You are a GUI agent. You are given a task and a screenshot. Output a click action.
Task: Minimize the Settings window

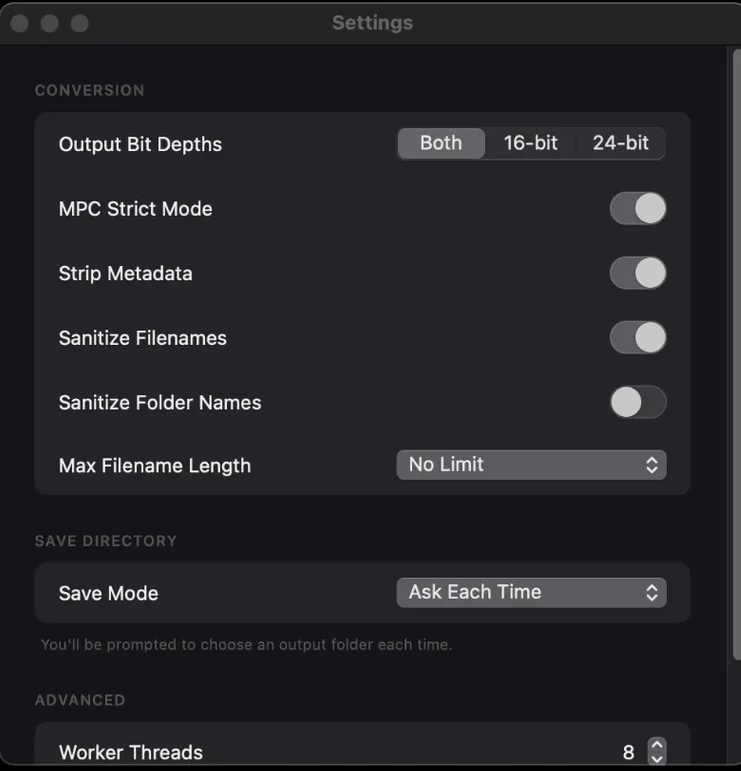[49, 23]
